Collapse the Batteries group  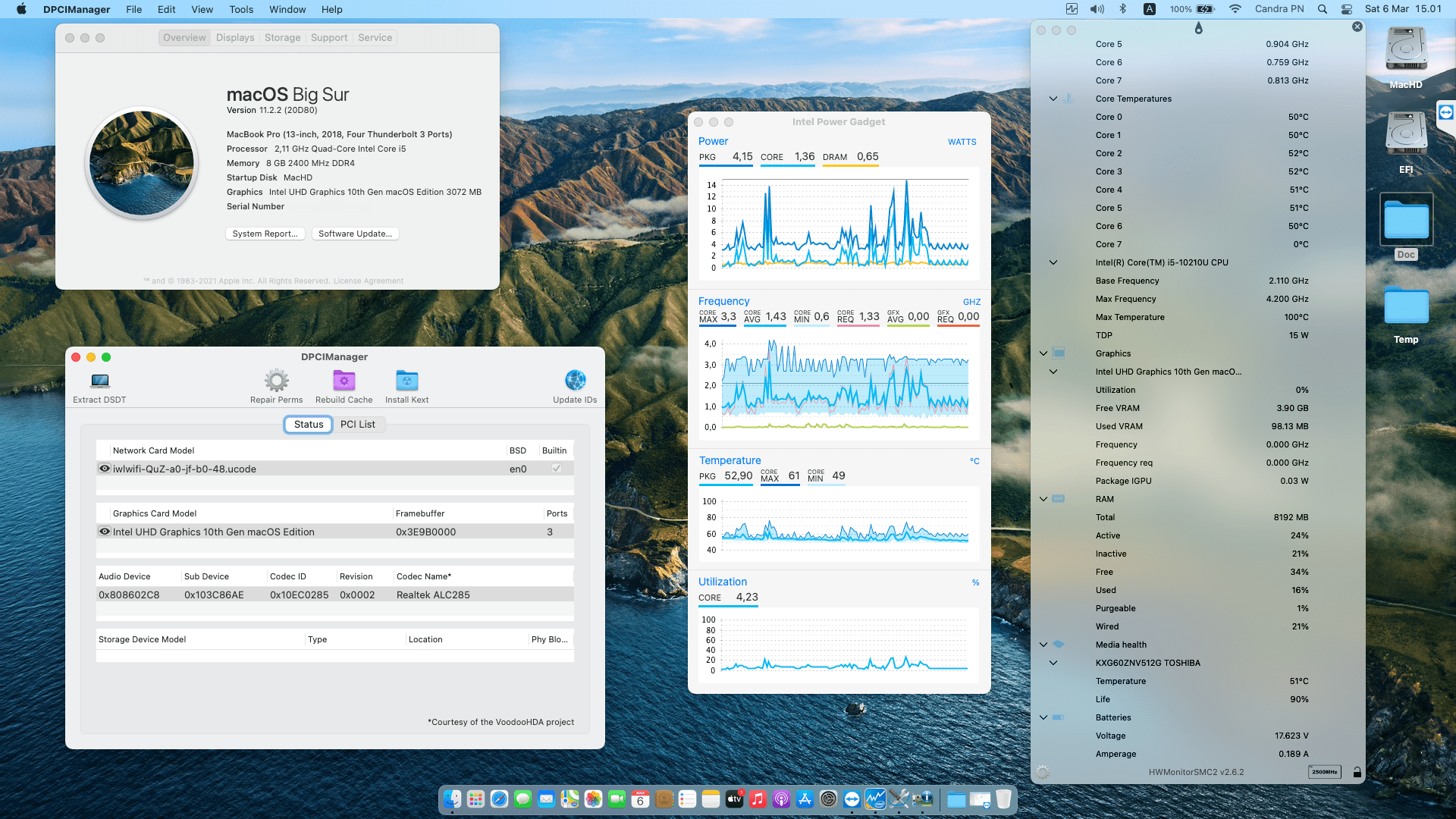(x=1043, y=717)
